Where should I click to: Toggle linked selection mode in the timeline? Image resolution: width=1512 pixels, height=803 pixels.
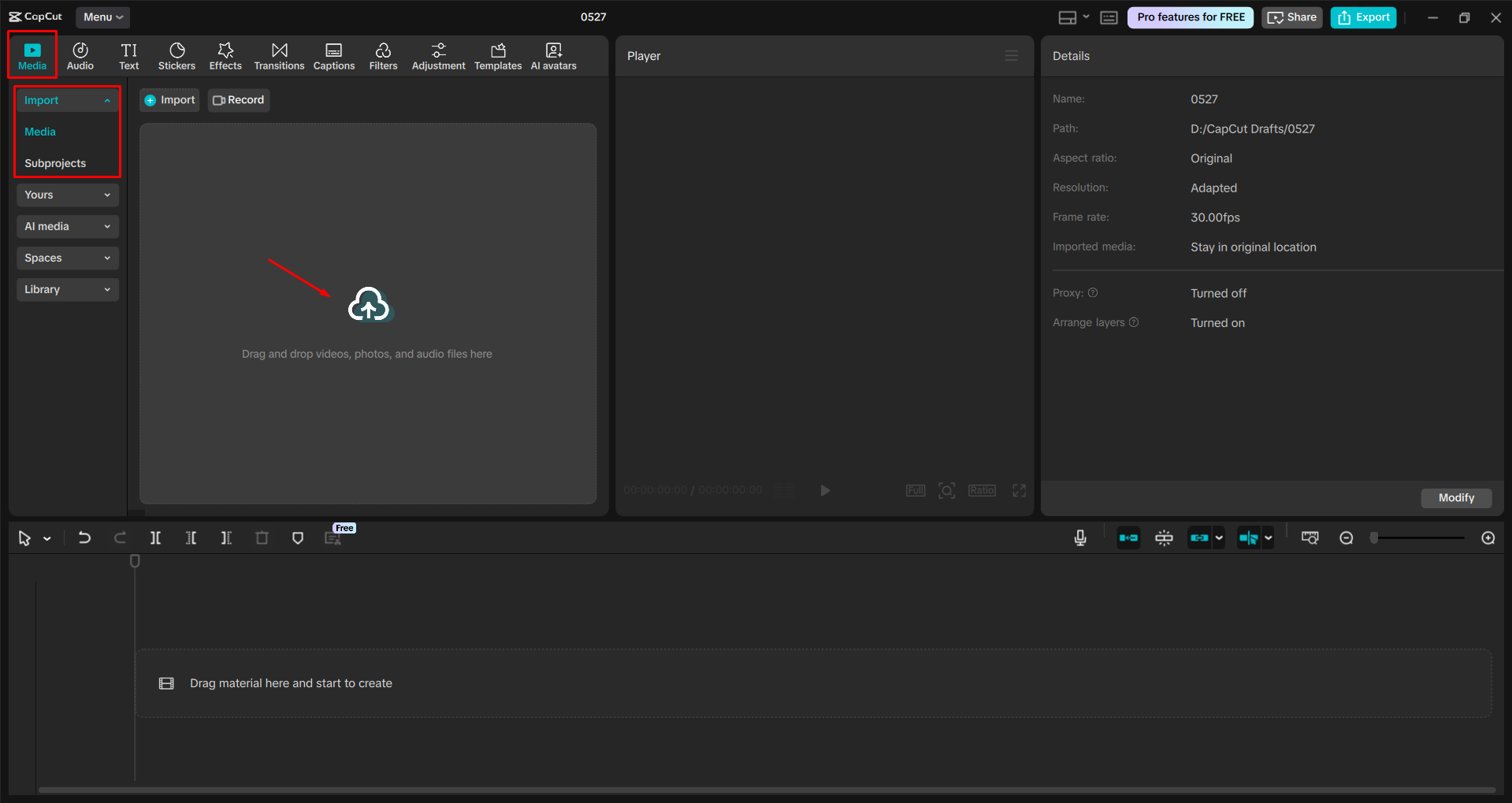click(x=1200, y=537)
